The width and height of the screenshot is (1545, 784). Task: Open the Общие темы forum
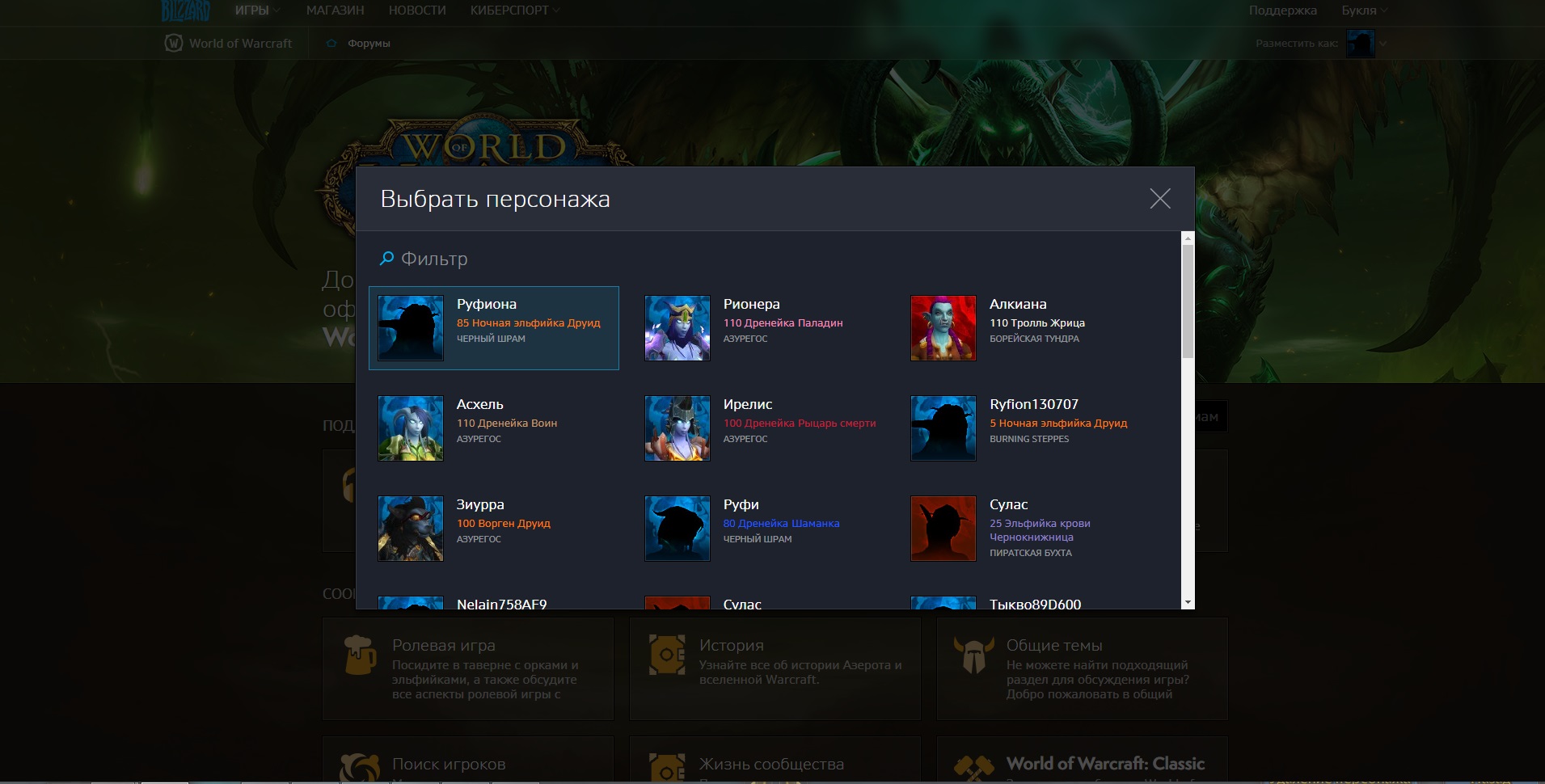1083,668
